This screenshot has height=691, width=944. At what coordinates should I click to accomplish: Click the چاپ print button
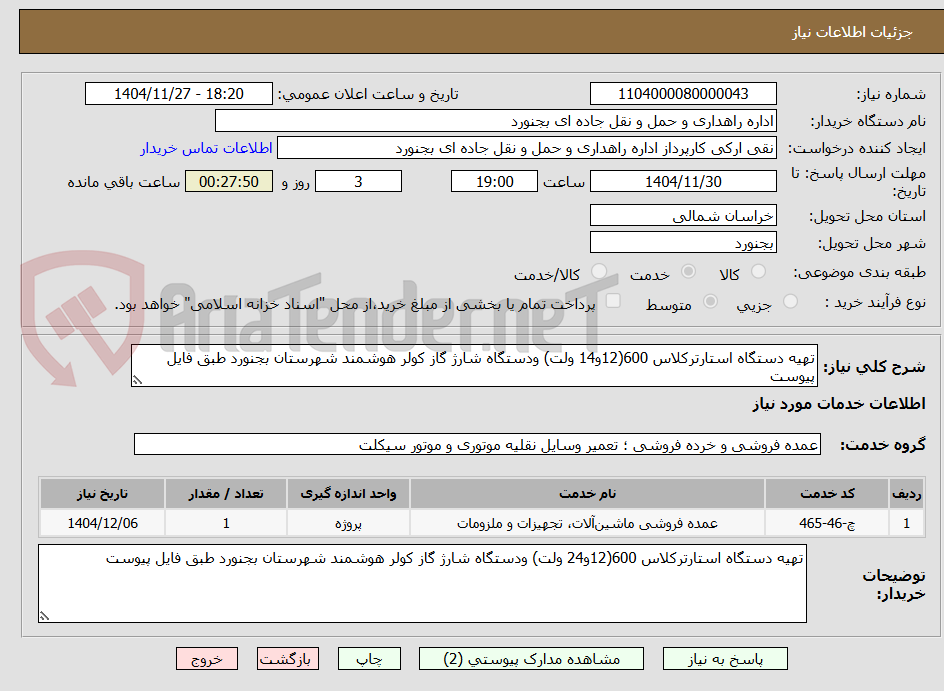point(369,659)
